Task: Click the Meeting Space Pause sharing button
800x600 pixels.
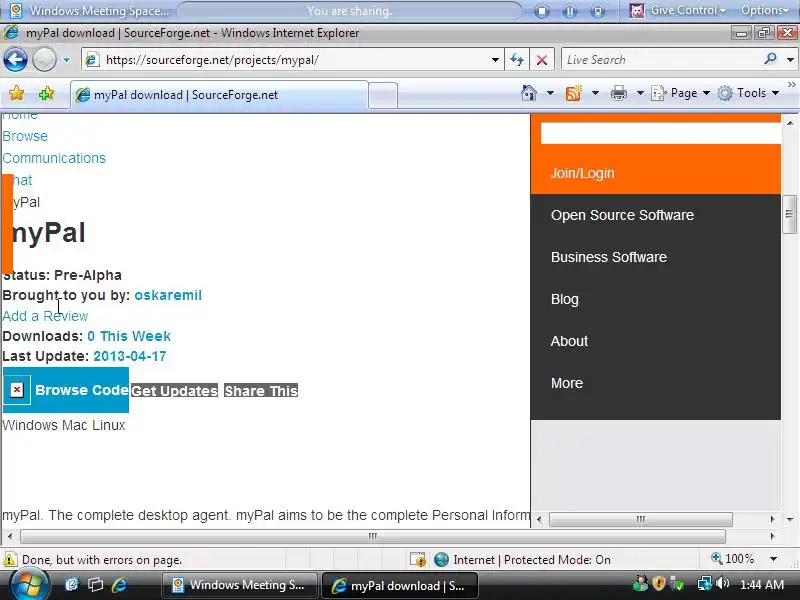Action: pos(570,11)
